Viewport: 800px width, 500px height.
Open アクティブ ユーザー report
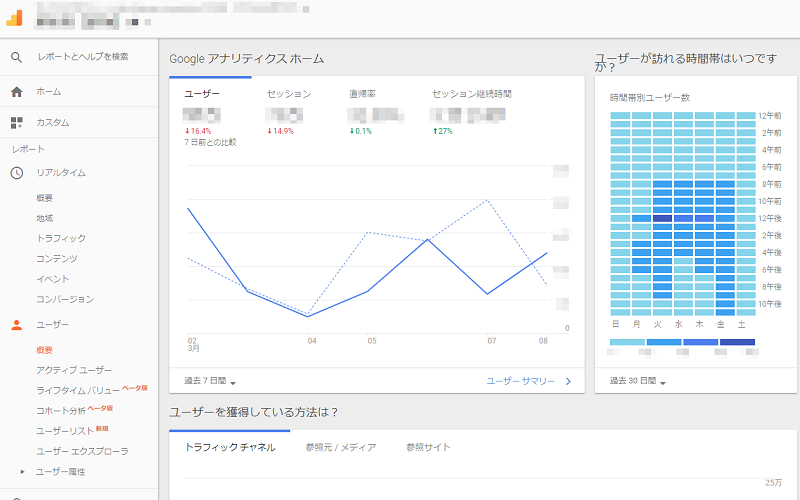point(74,370)
